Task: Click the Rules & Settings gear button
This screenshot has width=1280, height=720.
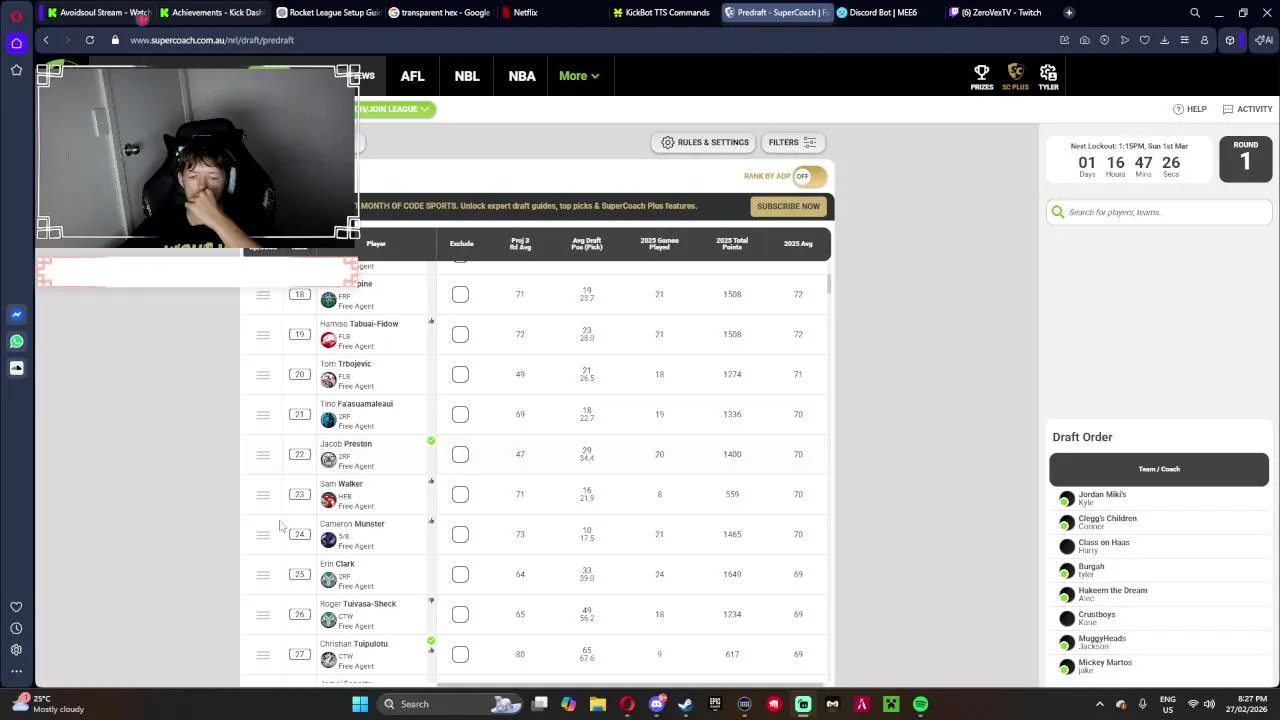Action: click(x=704, y=142)
